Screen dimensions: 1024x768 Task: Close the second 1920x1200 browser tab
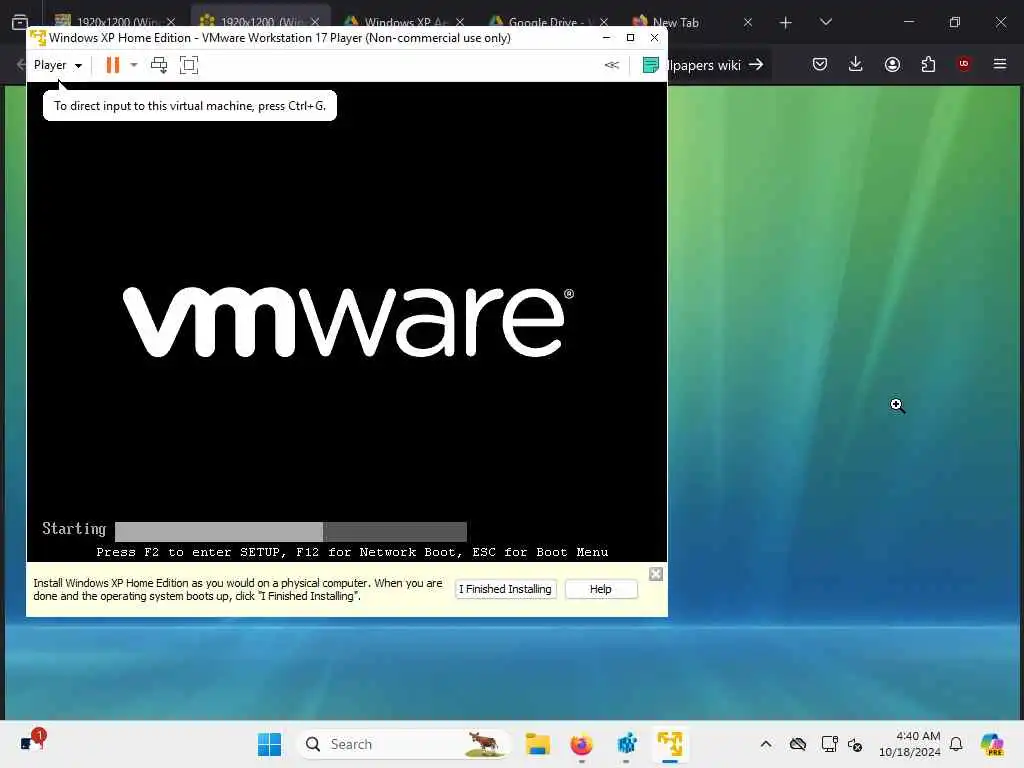pyautogui.click(x=315, y=22)
